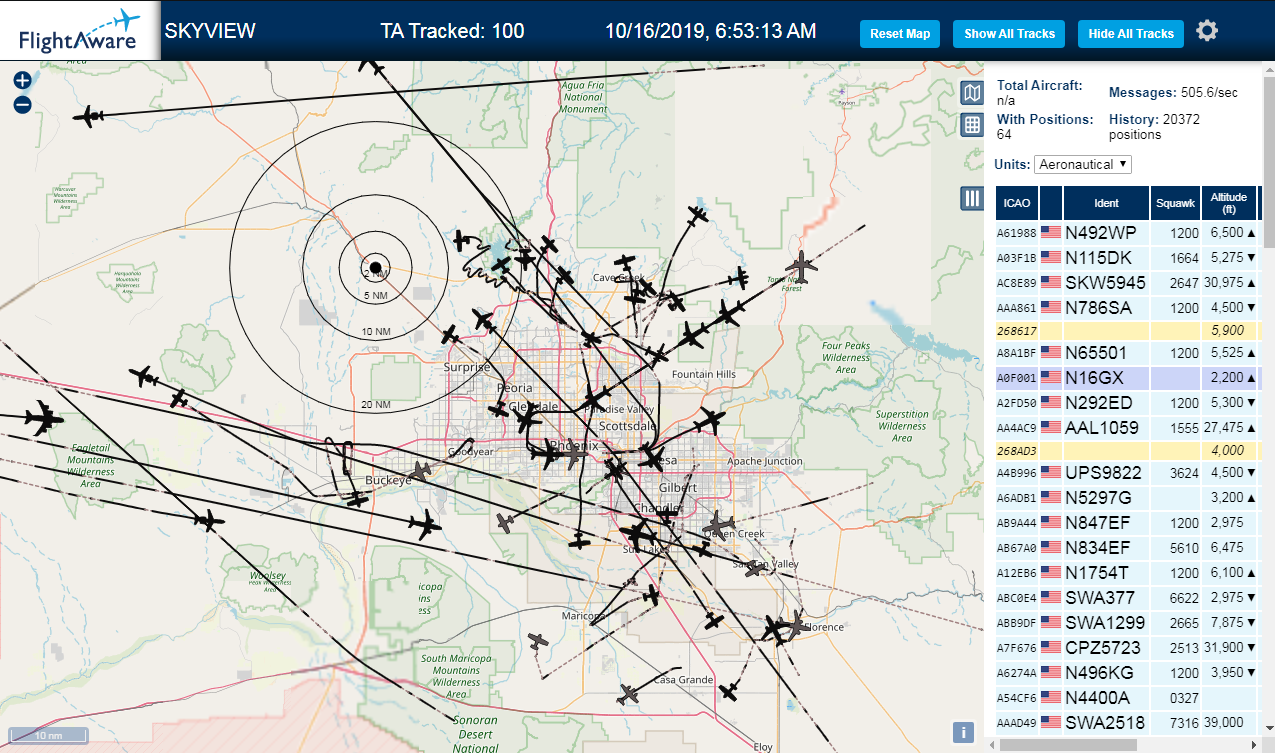
Task: Select the N292ED aircraft row
Action: tap(1128, 402)
